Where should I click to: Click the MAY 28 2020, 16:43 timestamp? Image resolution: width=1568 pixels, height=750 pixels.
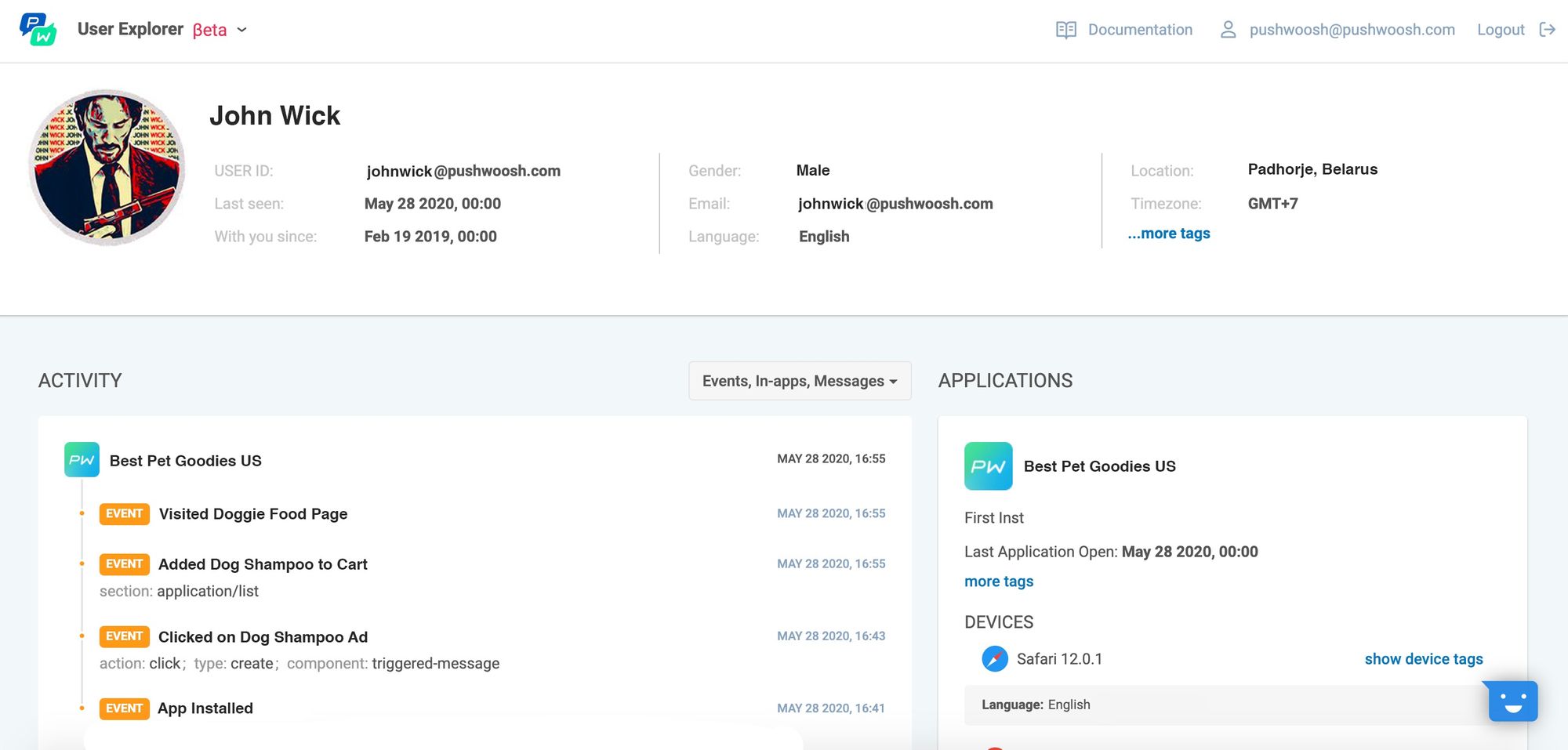coord(831,636)
